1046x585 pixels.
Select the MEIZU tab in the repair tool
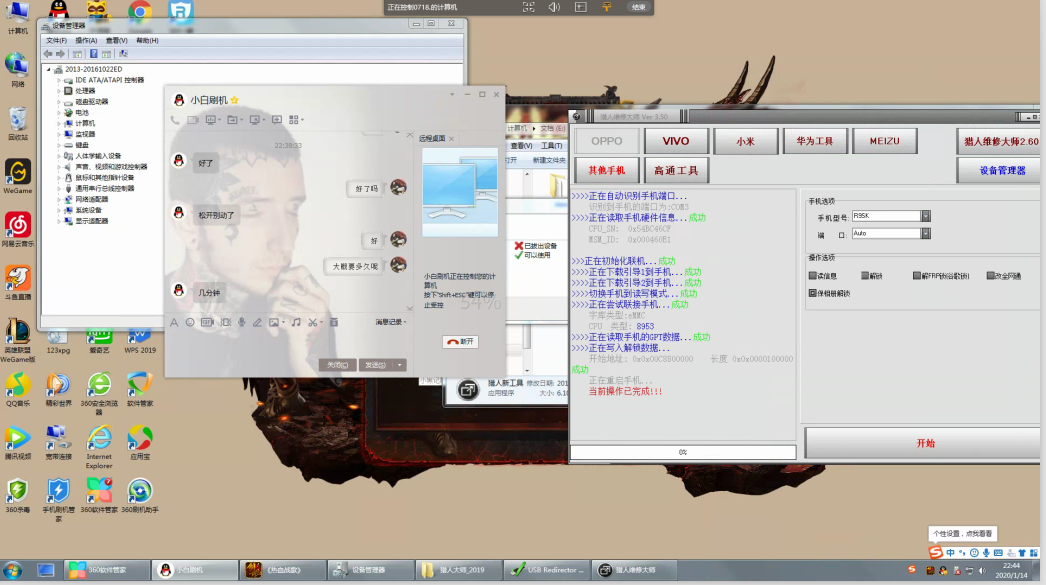point(885,141)
